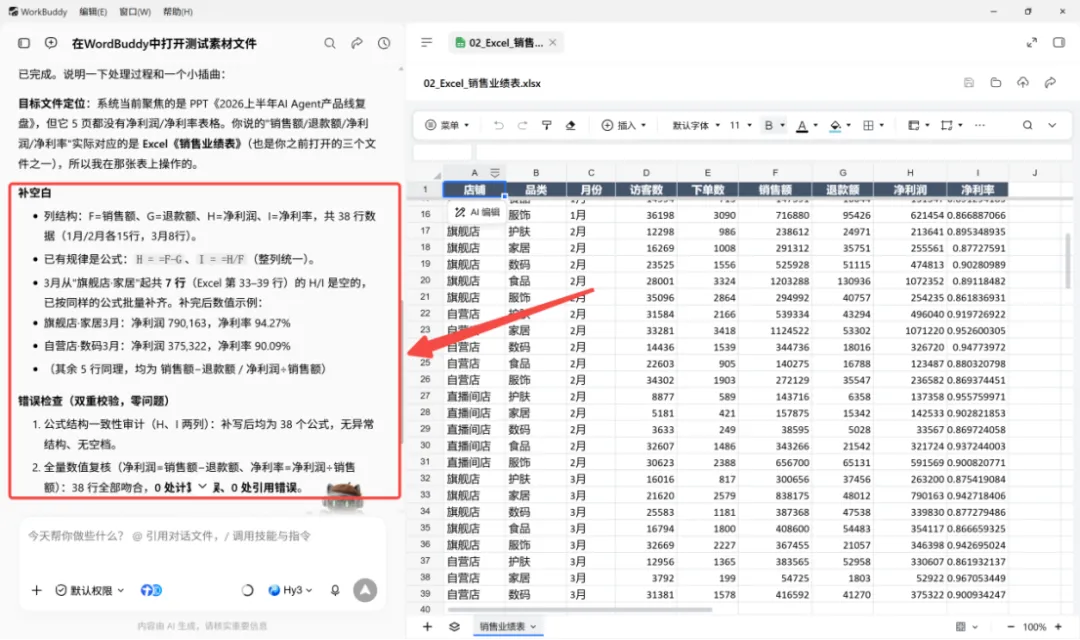This screenshot has width=1080, height=640.
Task: Toggle bold formatting
Action: click(769, 125)
